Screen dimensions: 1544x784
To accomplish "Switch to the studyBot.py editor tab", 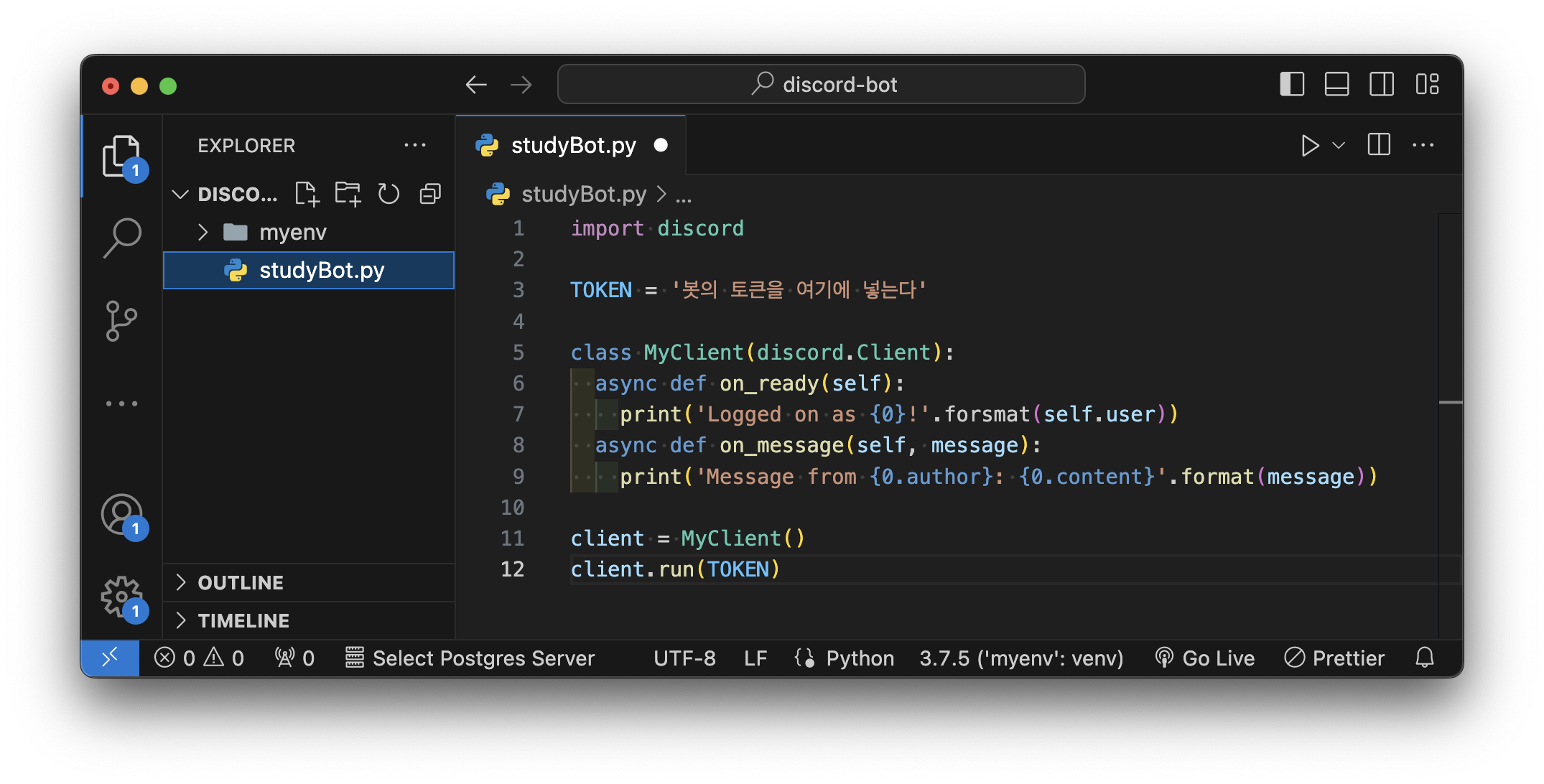I will (571, 145).
